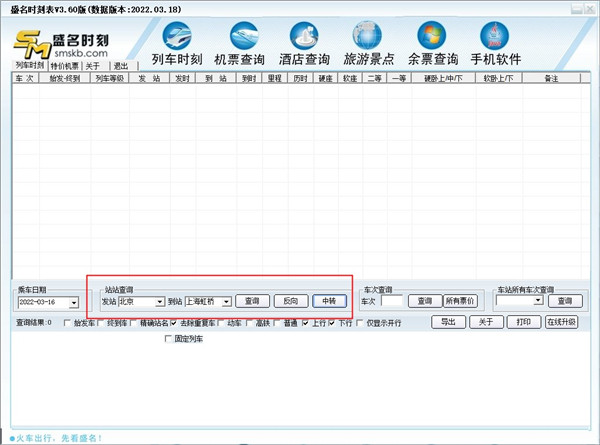Uncheck the 去除重复车 checkbox
This screenshot has height=445, width=600.
173,323
